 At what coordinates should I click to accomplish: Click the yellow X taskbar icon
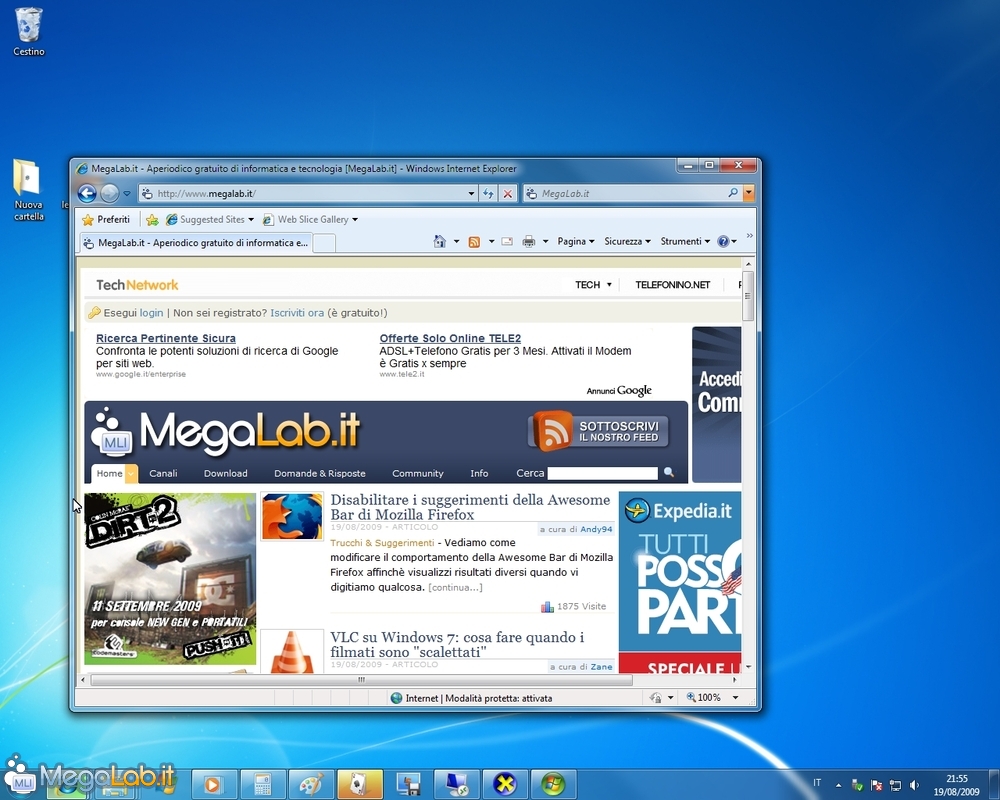pos(504,784)
